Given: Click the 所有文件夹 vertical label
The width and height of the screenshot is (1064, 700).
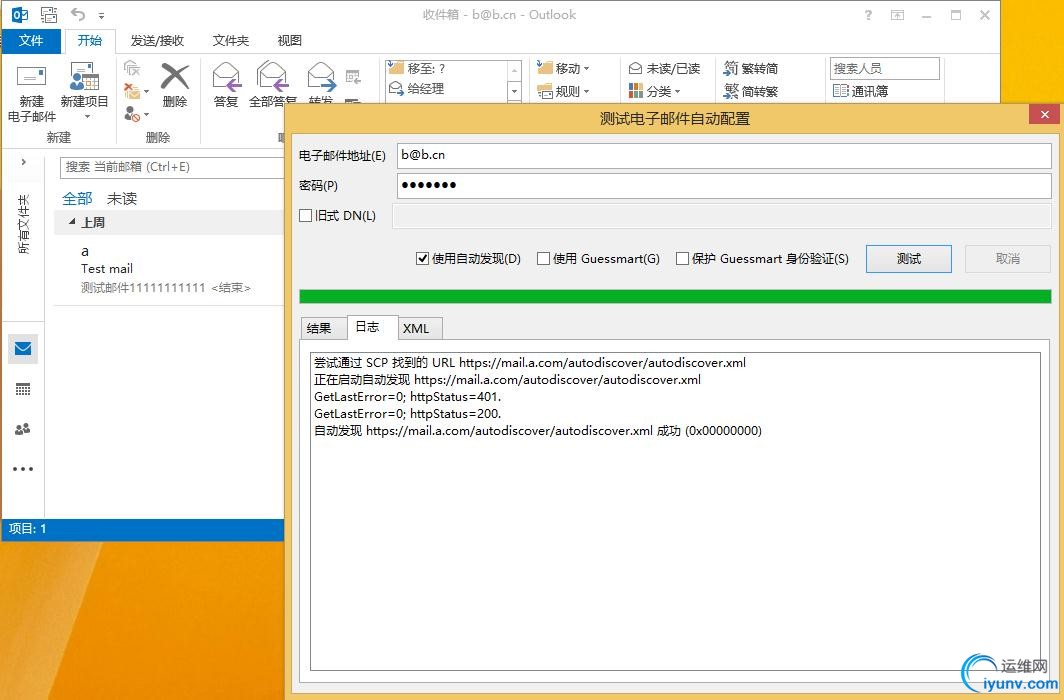Looking at the screenshot, I should (x=24, y=224).
